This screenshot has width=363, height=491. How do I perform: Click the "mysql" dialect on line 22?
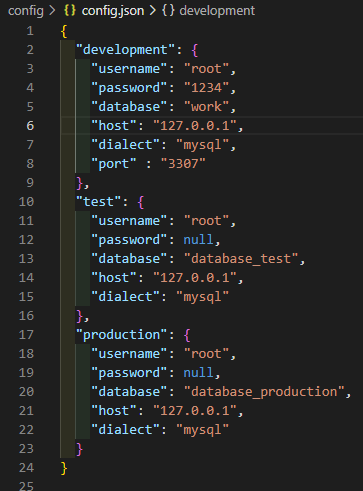(202, 430)
